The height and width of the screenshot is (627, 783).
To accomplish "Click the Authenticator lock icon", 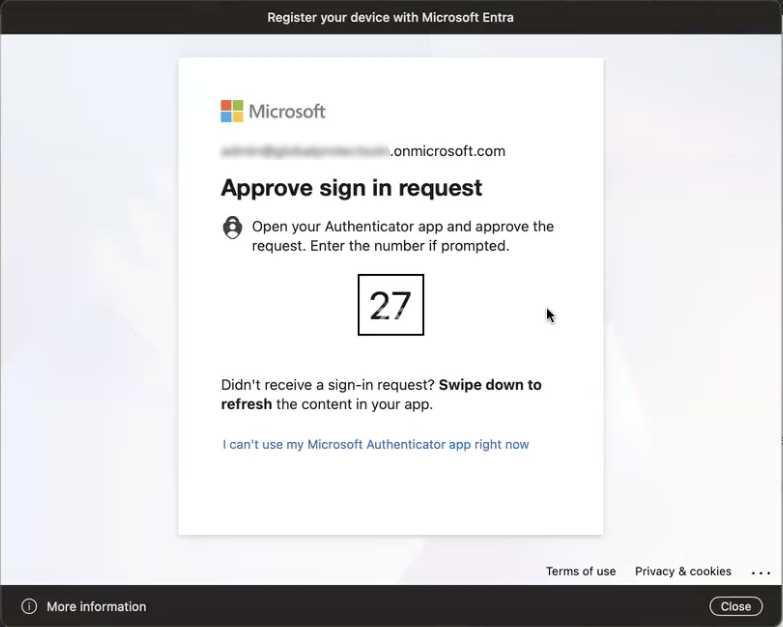I will click(x=232, y=227).
